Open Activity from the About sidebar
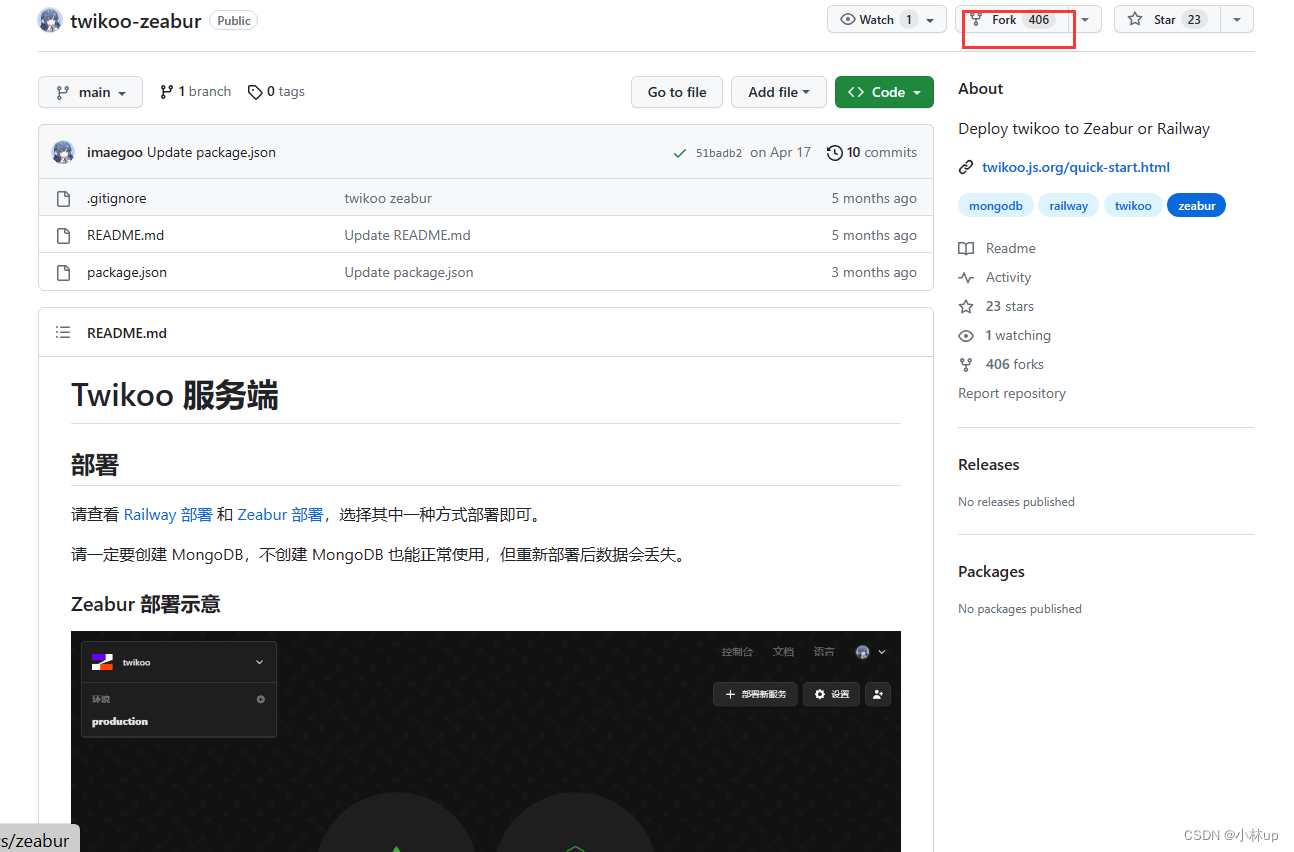 coord(1006,277)
